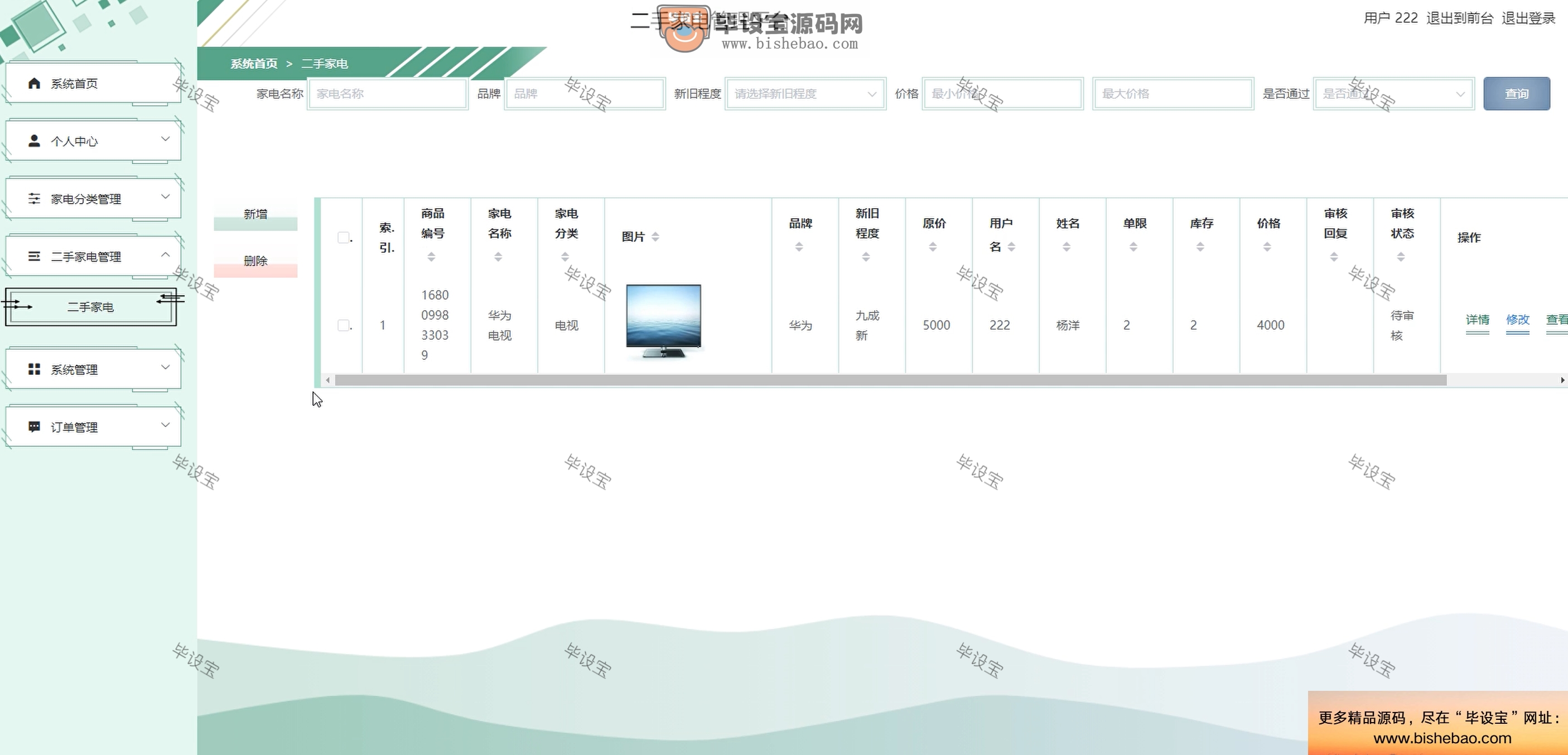Screen dimensions: 1568x755
Task: Click the home icon beside 系统首页
Action: (34, 83)
